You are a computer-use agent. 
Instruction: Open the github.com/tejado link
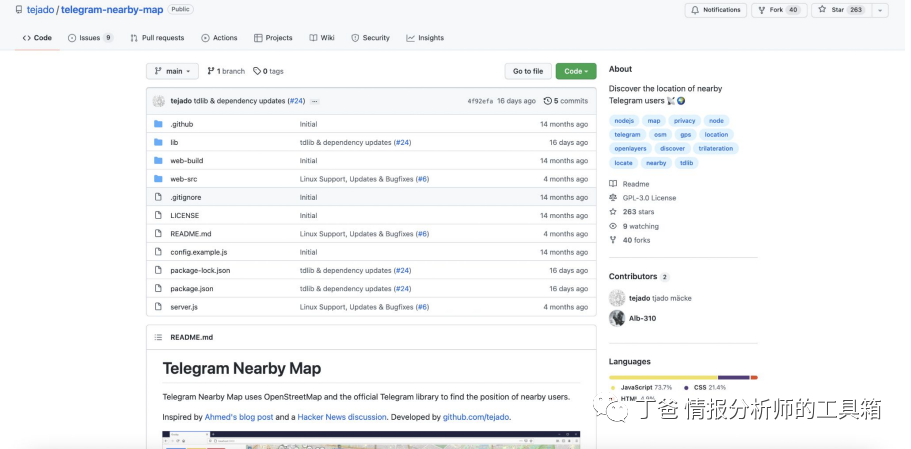click(476, 417)
